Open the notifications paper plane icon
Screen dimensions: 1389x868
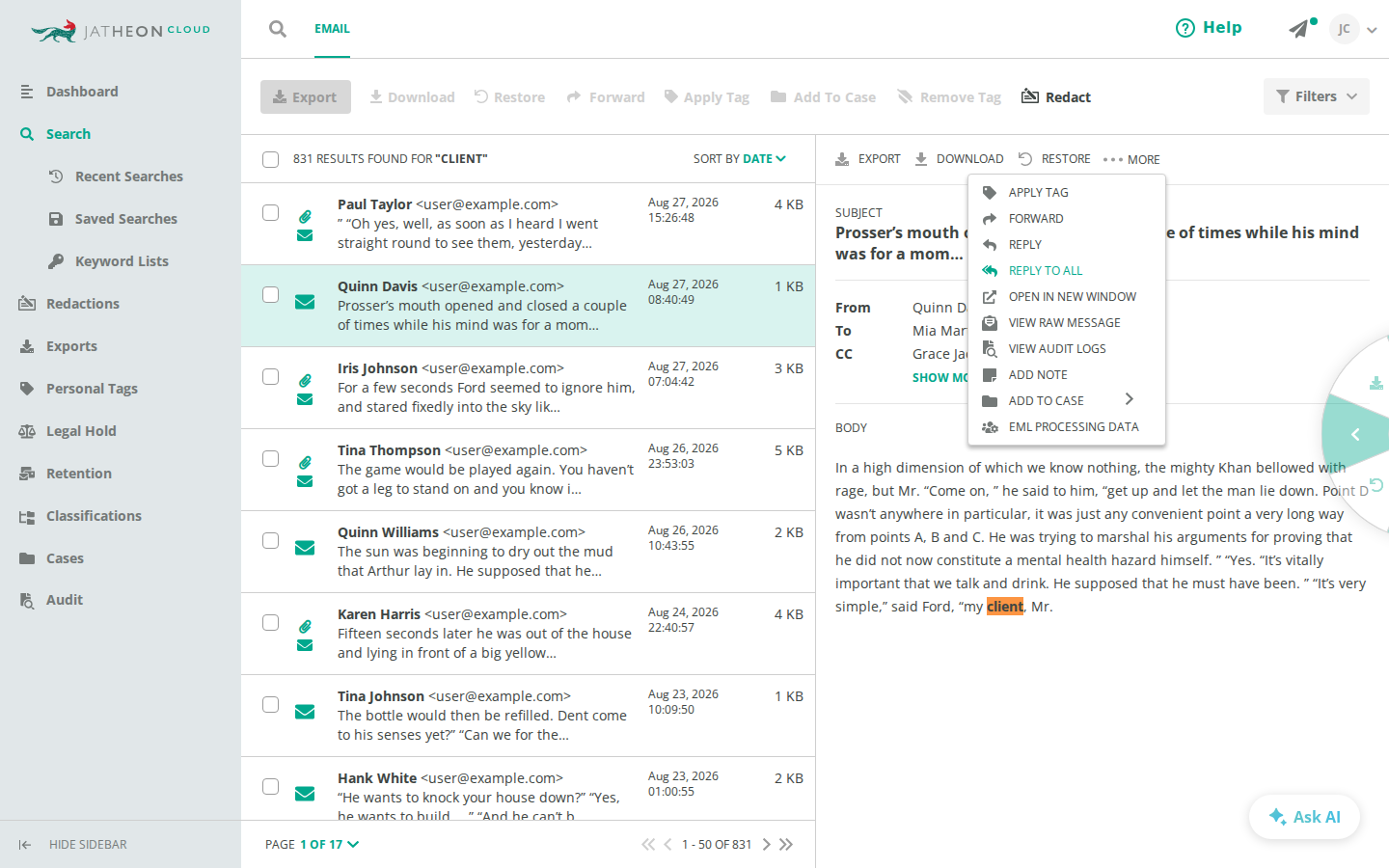pos(1300,29)
